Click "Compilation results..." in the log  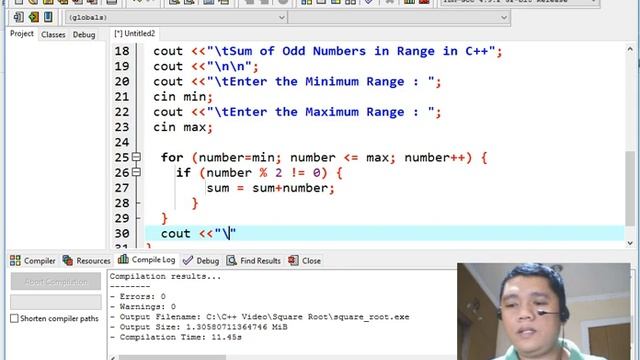165,276
